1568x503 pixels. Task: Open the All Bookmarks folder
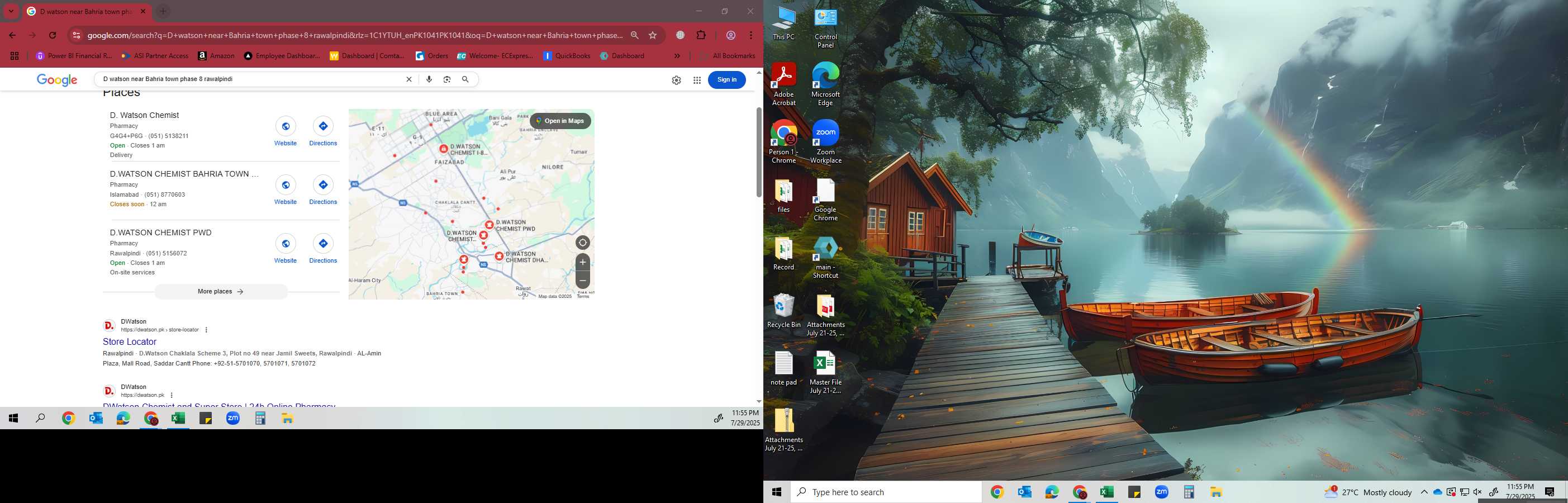728,56
